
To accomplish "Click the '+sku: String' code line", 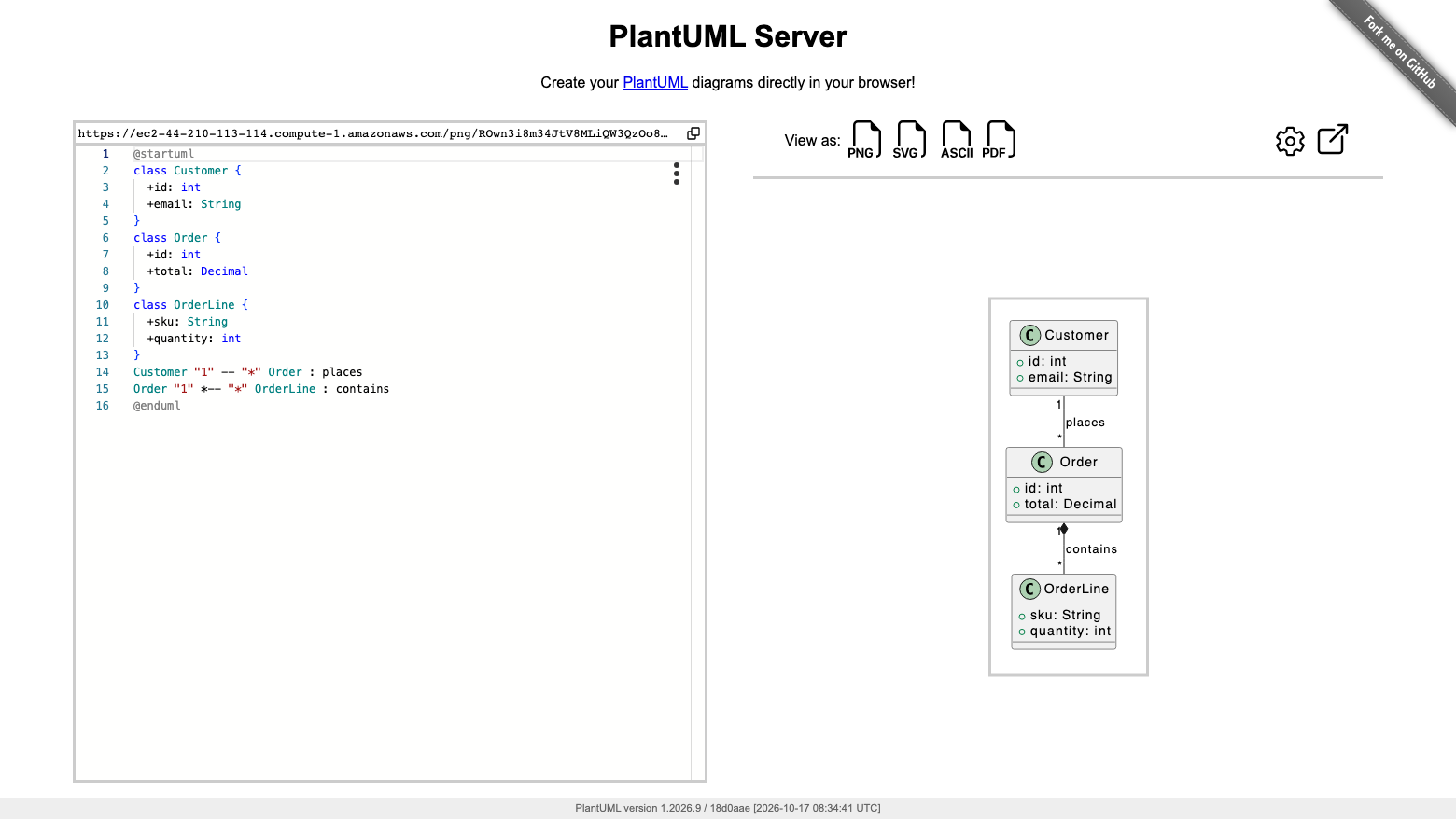I will tap(187, 322).
